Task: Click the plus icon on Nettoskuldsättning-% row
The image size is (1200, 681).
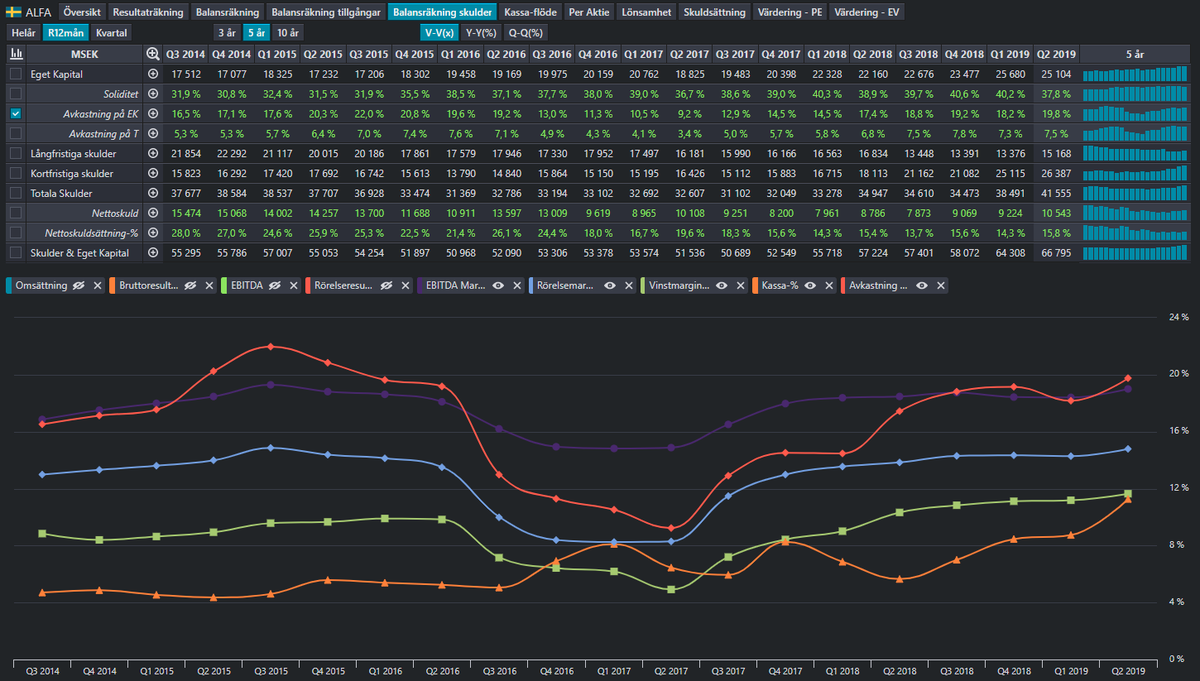Action: [x=153, y=232]
